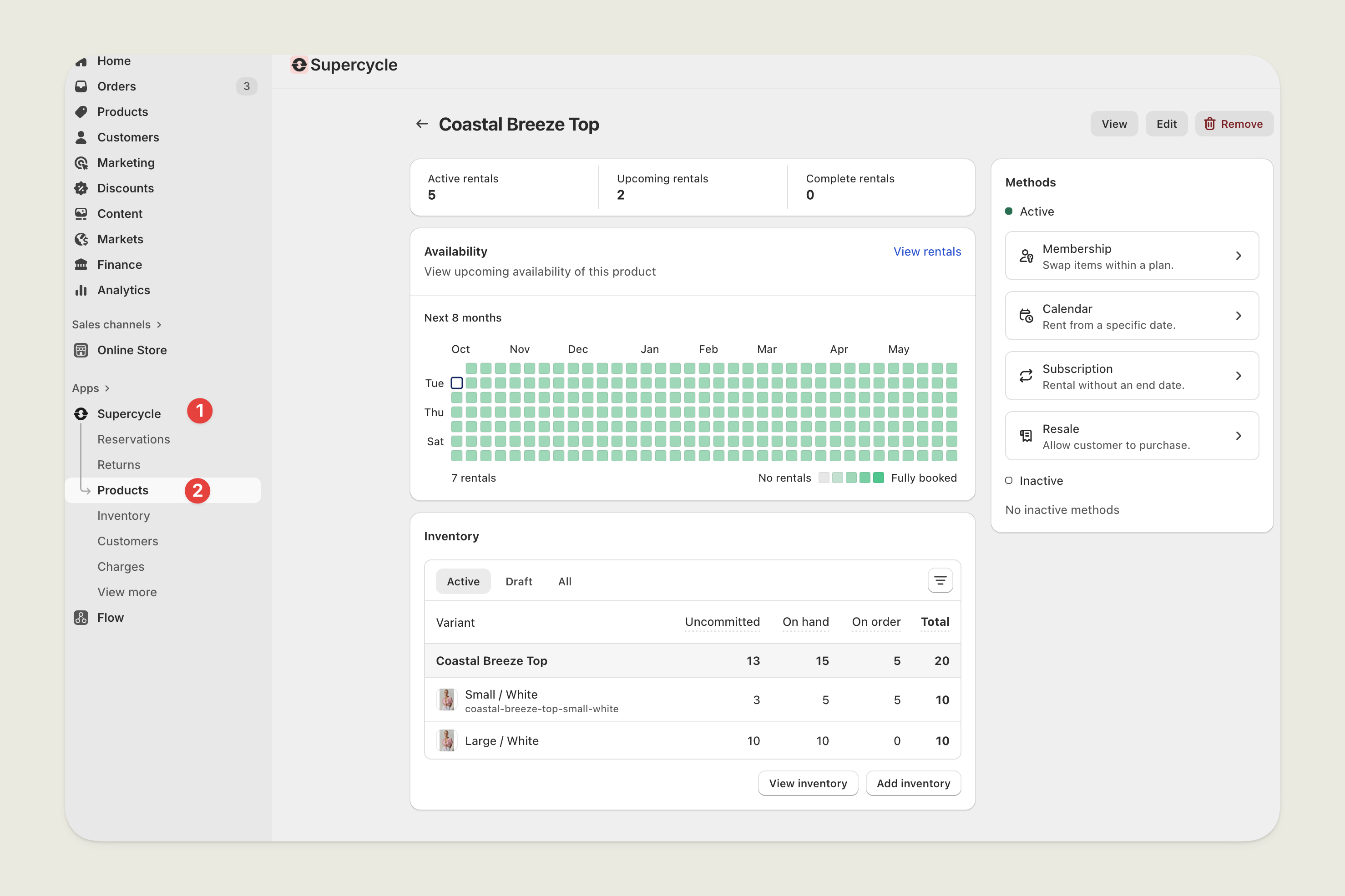Image resolution: width=1345 pixels, height=896 pixels.
Task: Click the Discounts icon in sidebar
Action: (x=81, y=189)
